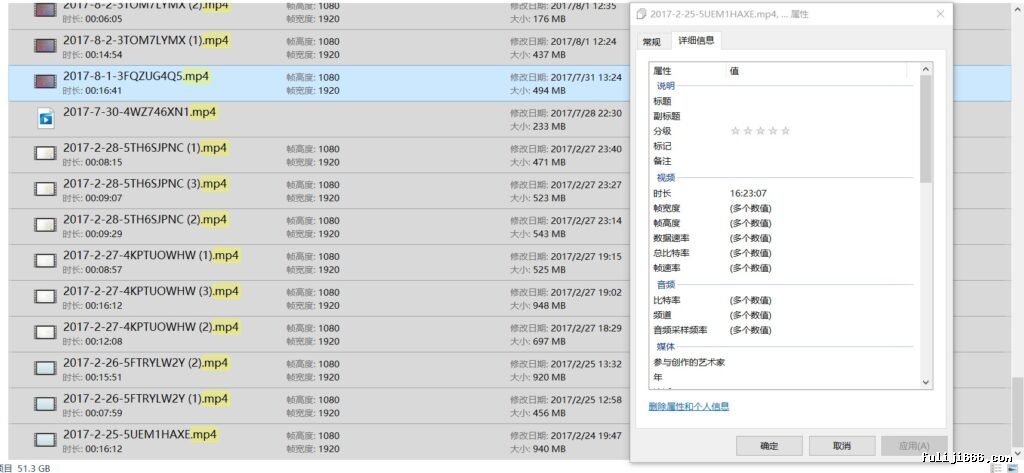The width and height of the screenshot is (1024, 473).
Task: Click the 51.3 GB status bar text
Action: (34, 468)
